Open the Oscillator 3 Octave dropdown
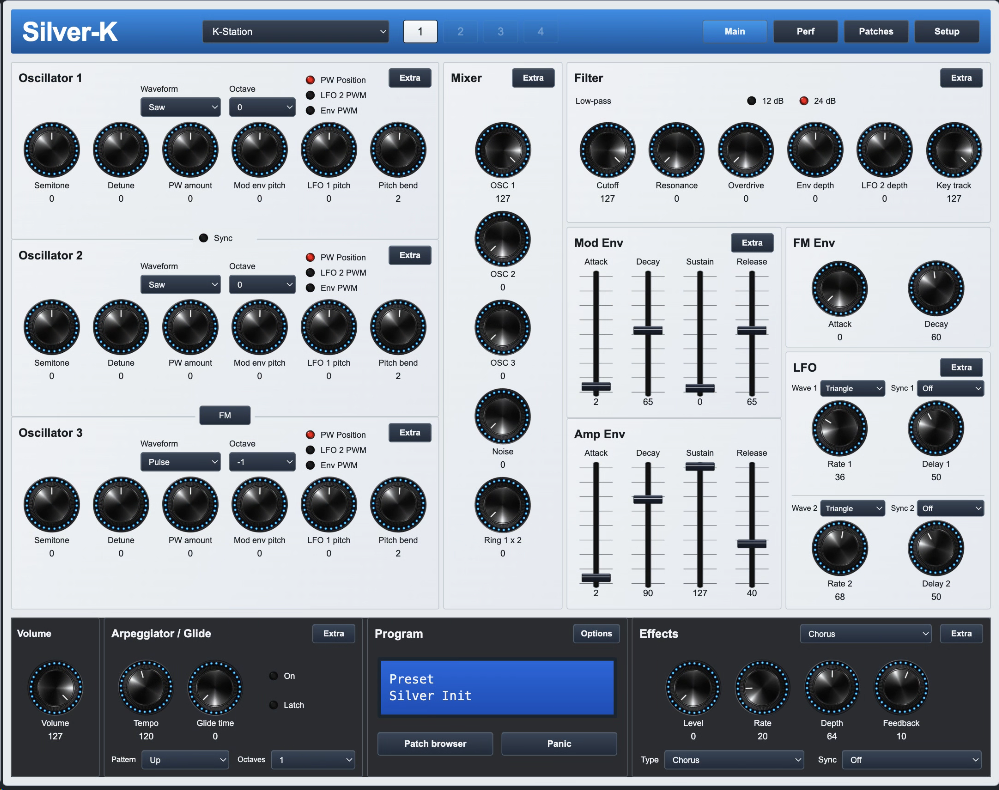The height and width of the screenshot is (790, 999). point(262,462)
